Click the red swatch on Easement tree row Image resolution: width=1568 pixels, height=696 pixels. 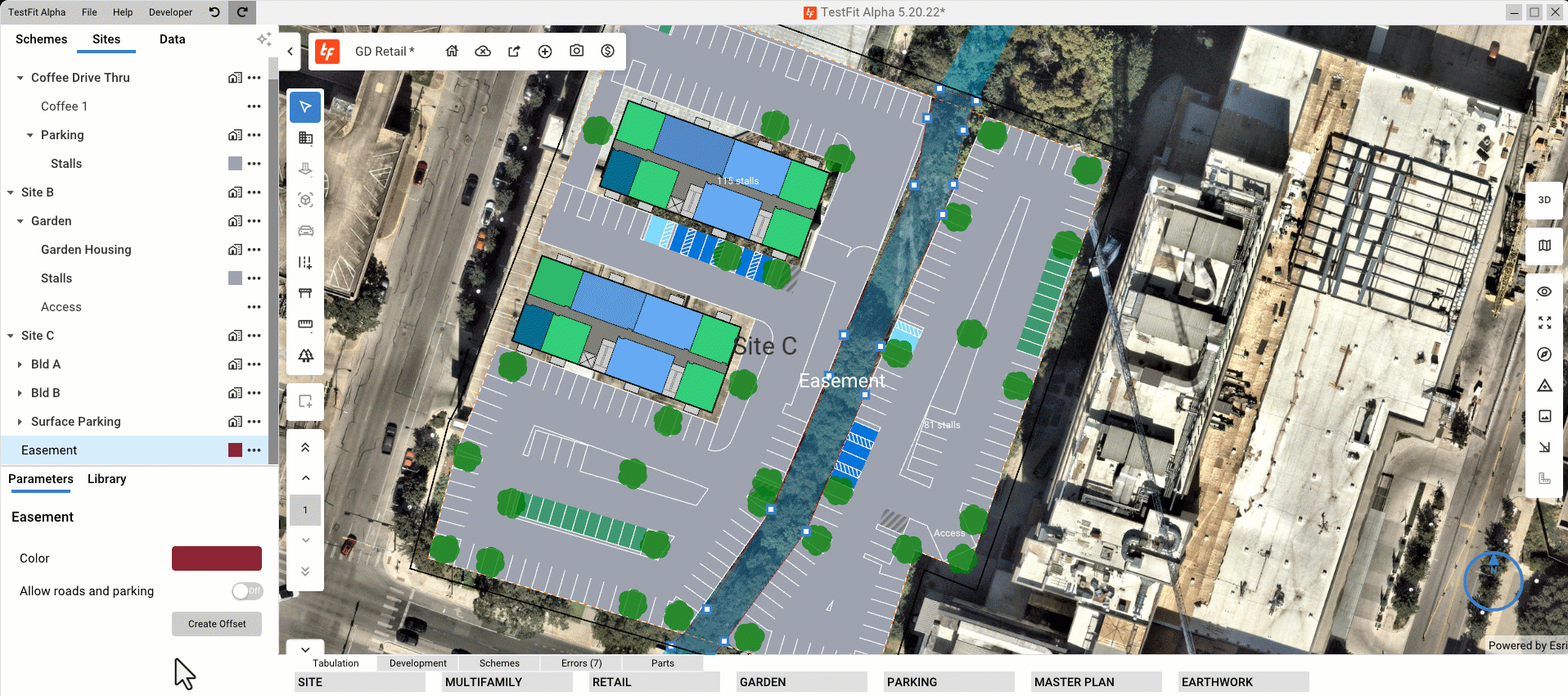pyautogui.click(x=235, y=450)
